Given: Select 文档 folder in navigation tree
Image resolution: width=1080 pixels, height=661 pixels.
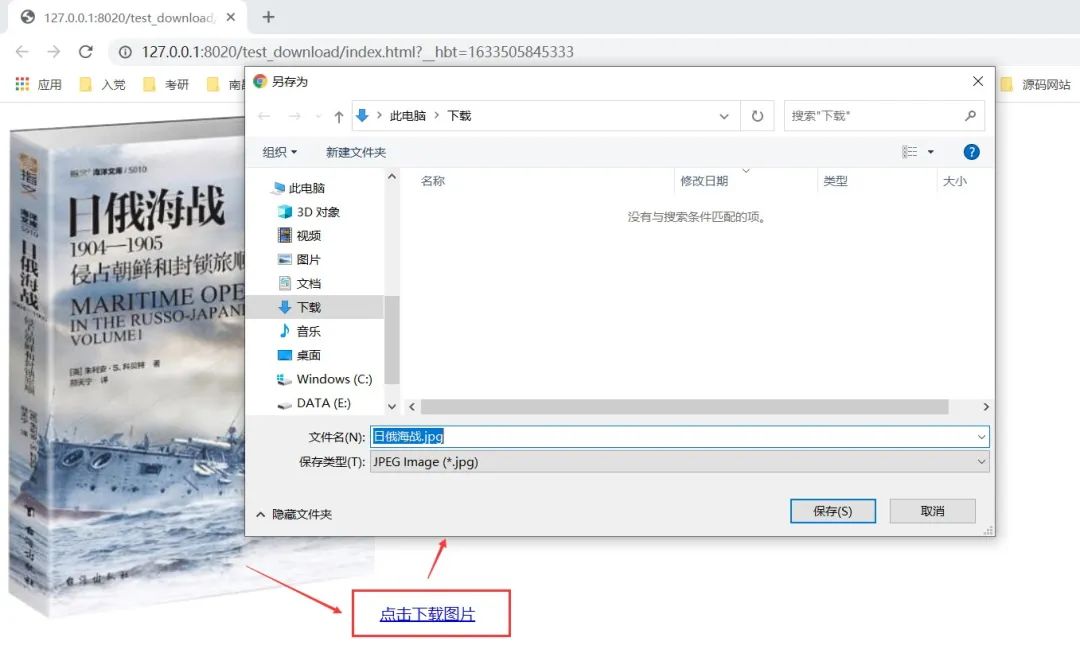Looking at the screenshot, I should click(x=300, y=283).
